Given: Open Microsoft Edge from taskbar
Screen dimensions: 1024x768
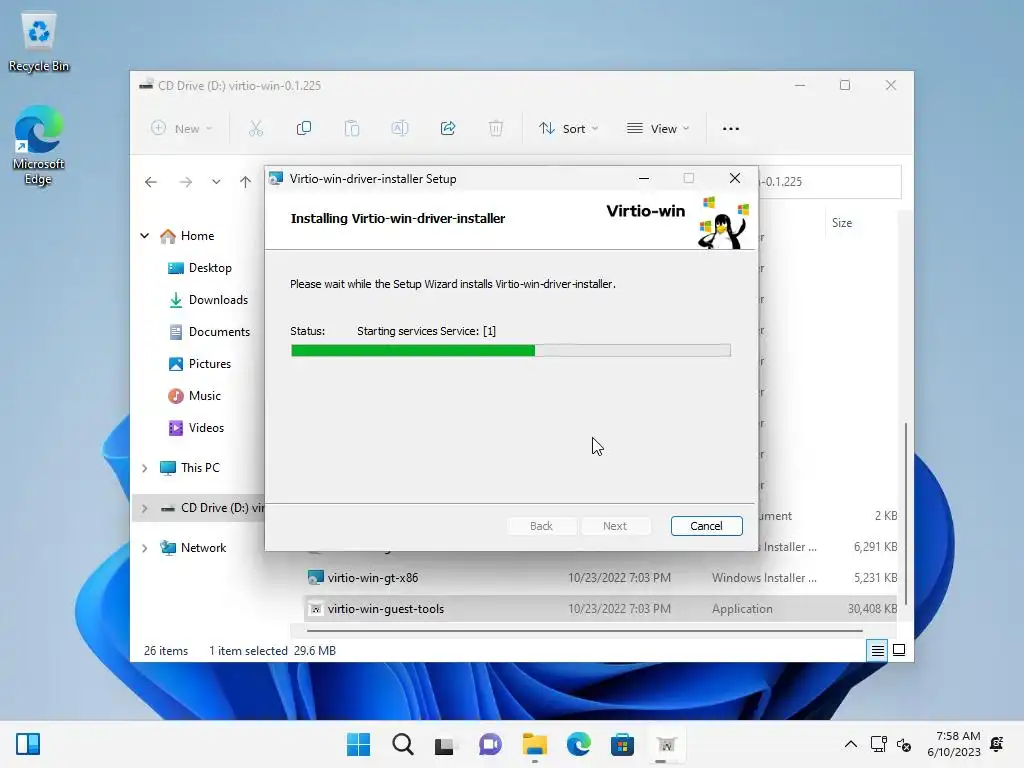Looking at the screenshot, I should [578, 744].
